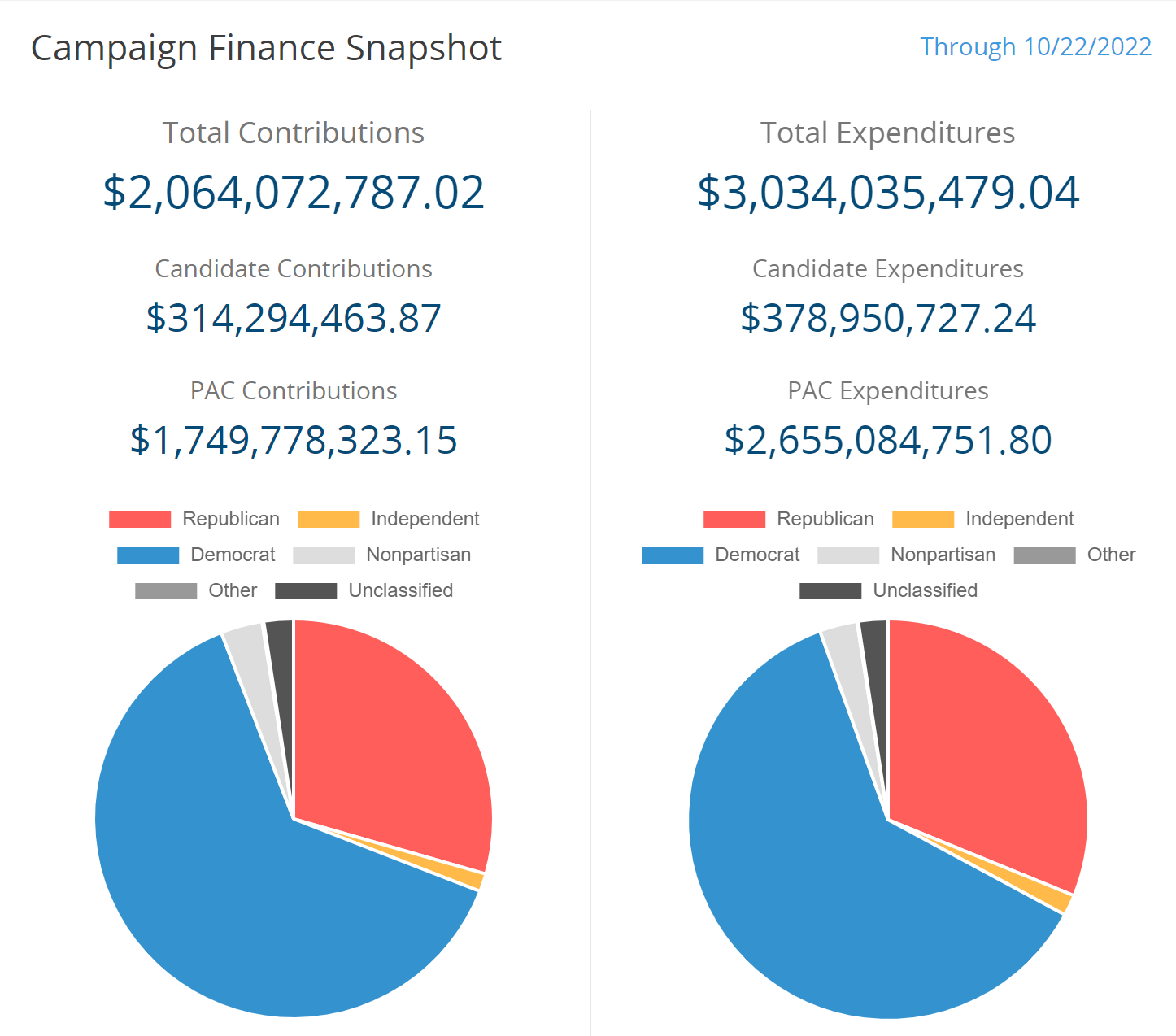Click Independent swatch in contributions legend

click(x=329, y=520)
